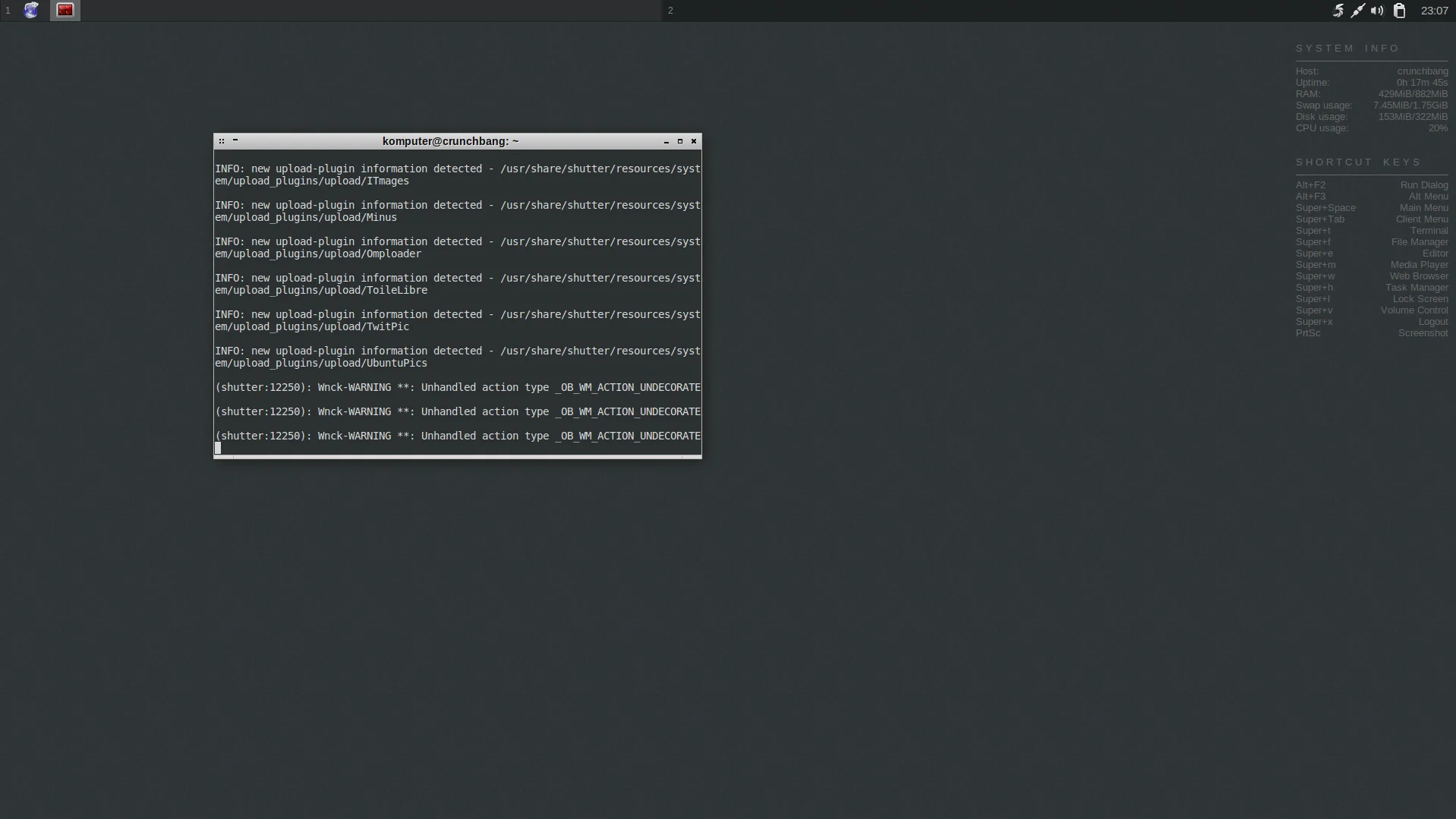Click the upload/ITmages path line
This screenshot has width=1456, height=819.
point(312,181)
